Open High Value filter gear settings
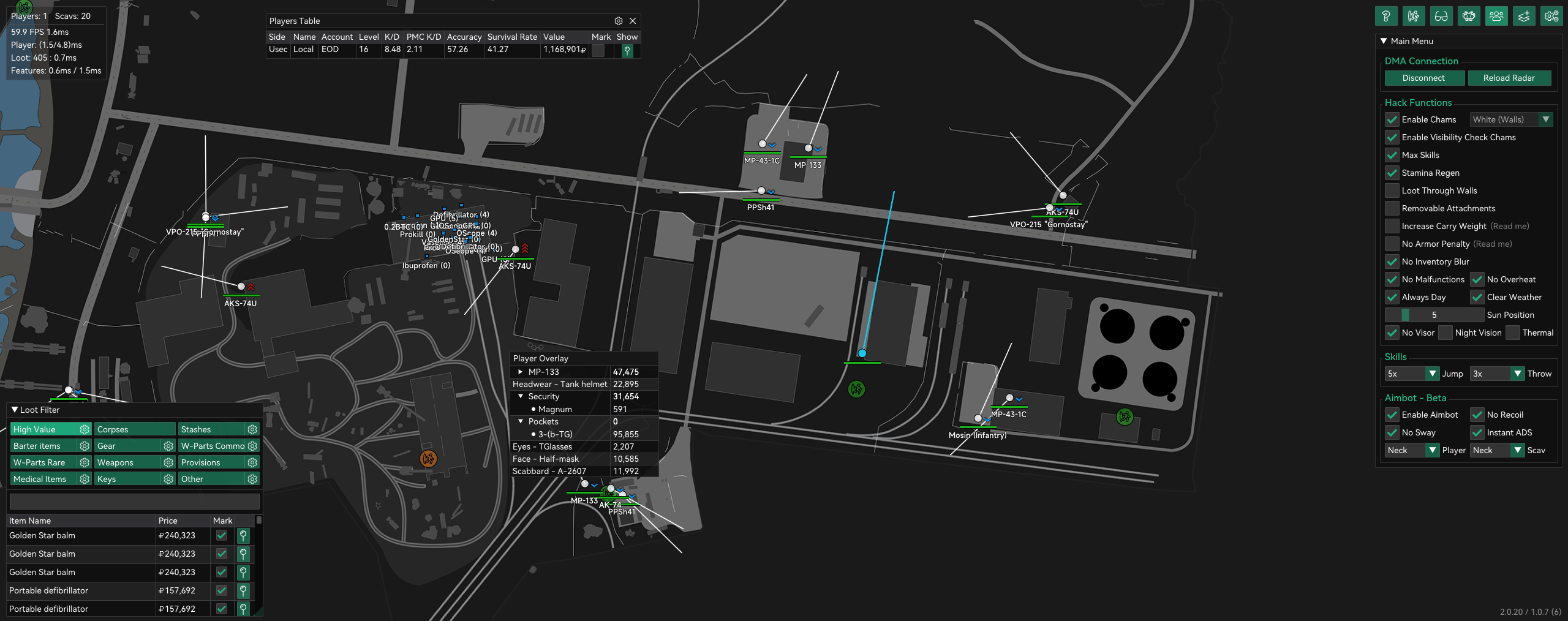The image size is (1568, 621). coord(85,429)
